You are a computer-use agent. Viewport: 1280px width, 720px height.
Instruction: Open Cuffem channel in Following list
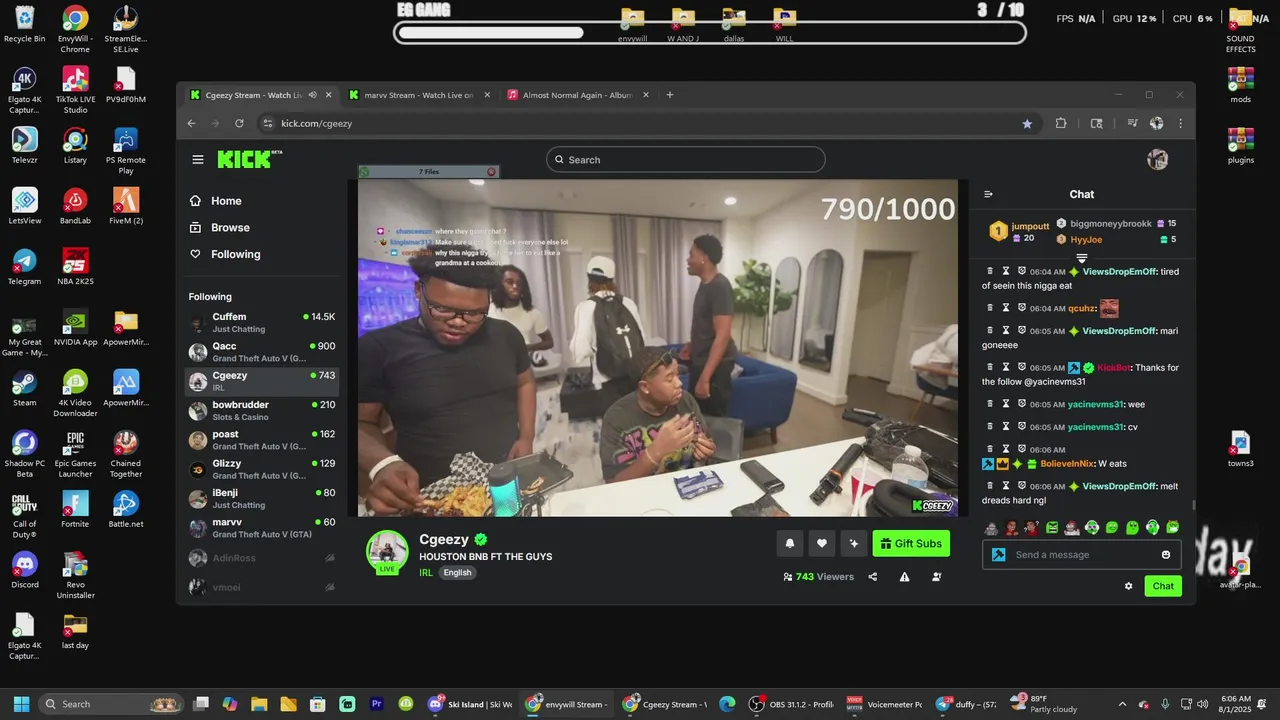coord(262,322)
